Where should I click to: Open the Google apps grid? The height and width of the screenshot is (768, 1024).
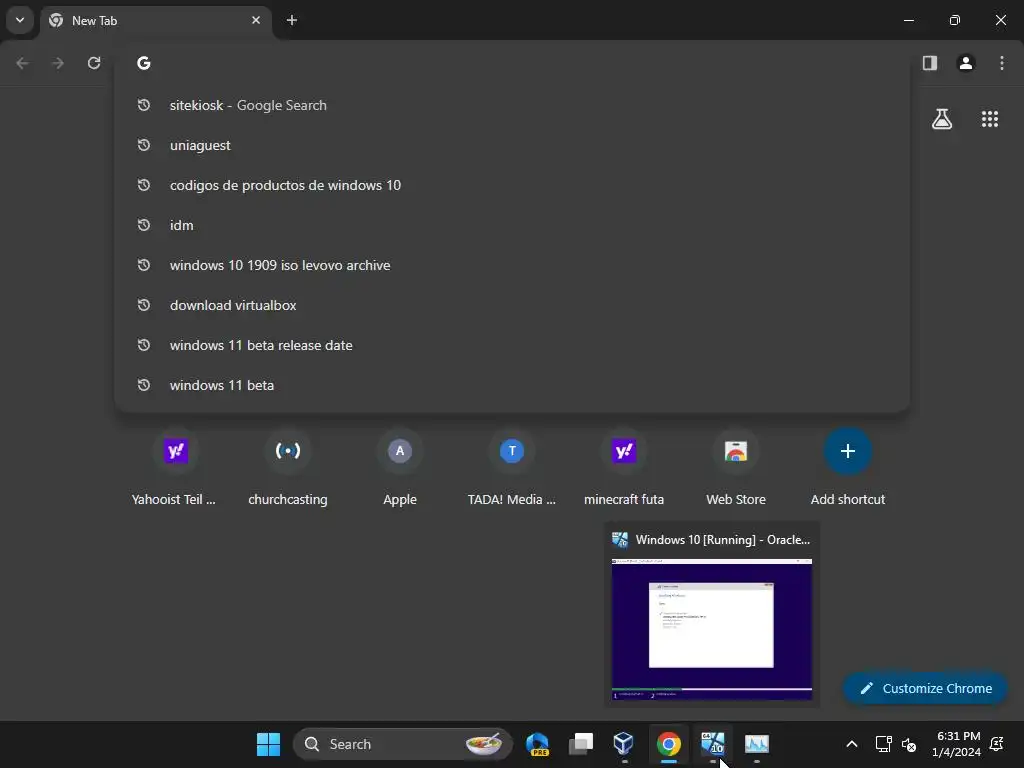pos(990,119)
